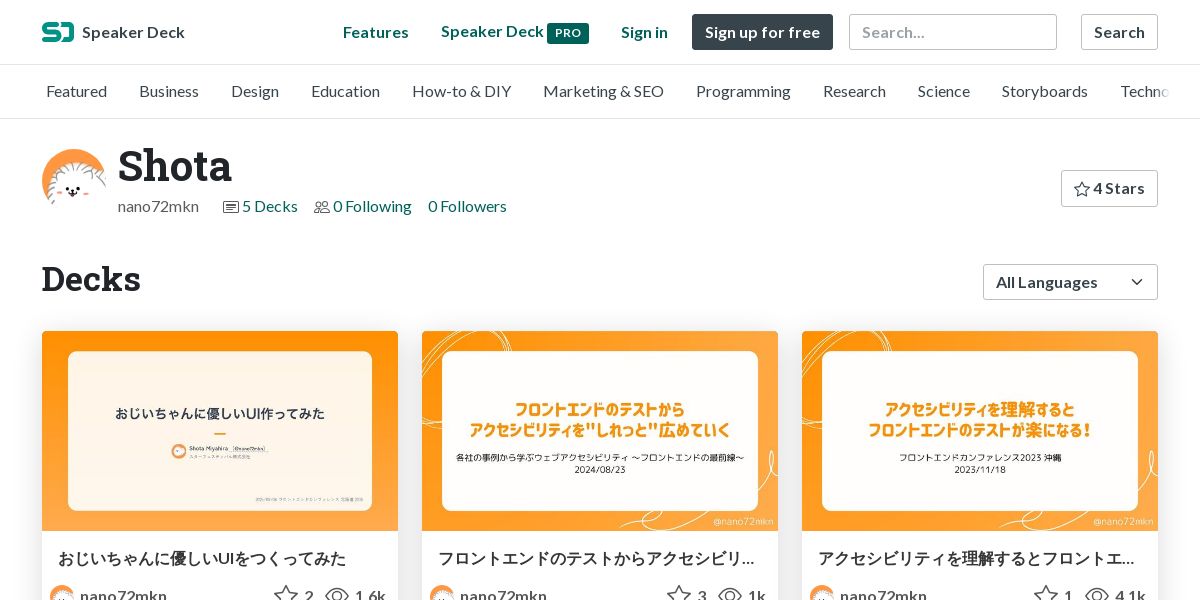The image size is (1200, 600).
Task: Open the All Languages dropdown
Action: (x=1070, y=282)
